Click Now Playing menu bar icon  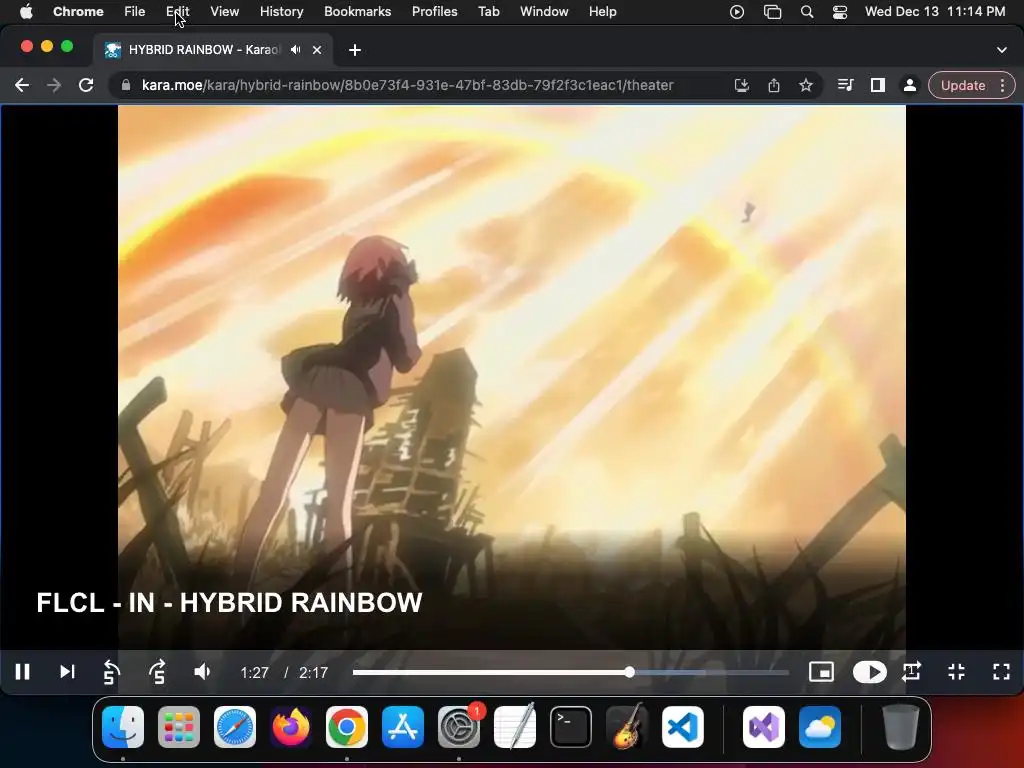[737, 11]
